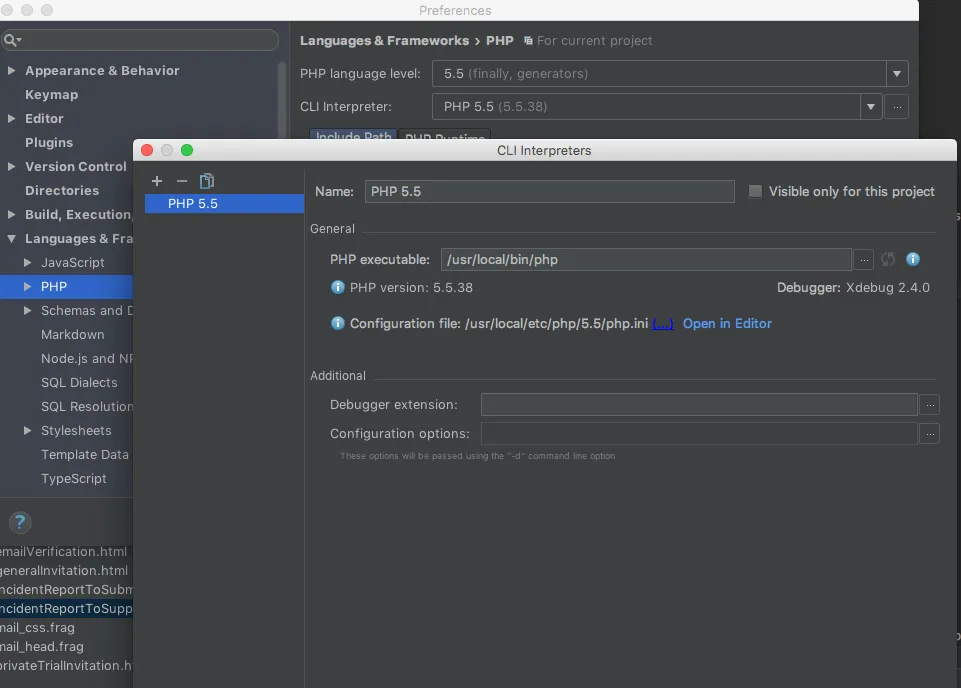The width and height of the screenshot is (961, 688).
Task: Expand the Version Control section
Action: coord(12,166)
